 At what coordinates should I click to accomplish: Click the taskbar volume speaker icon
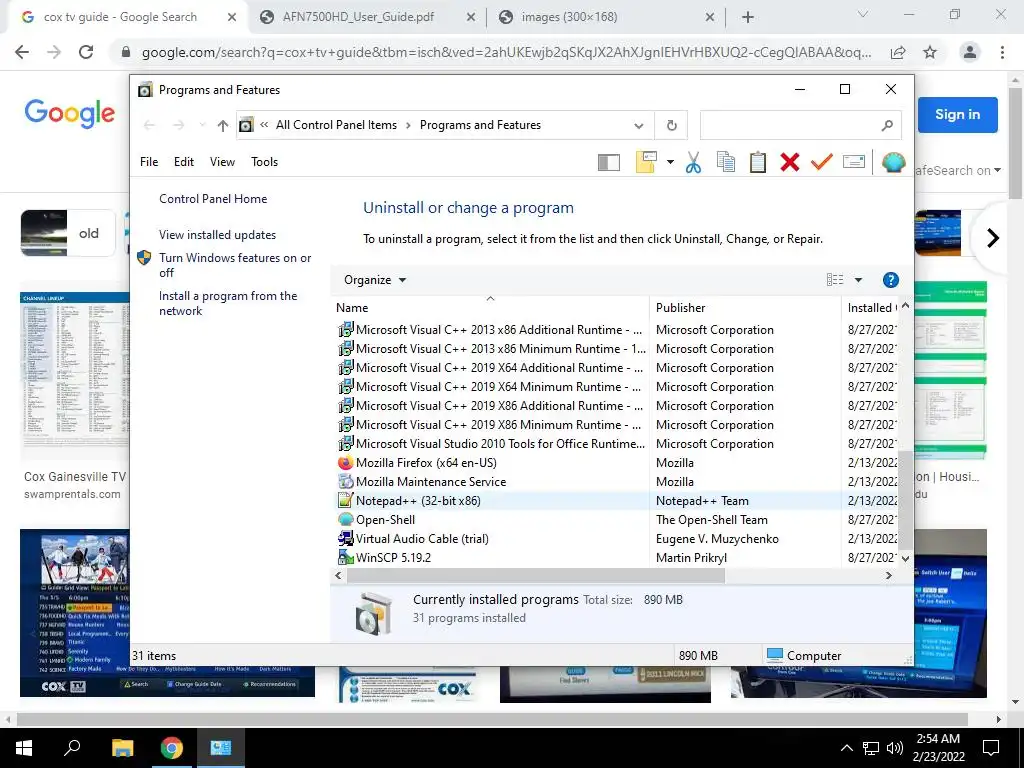895,748
